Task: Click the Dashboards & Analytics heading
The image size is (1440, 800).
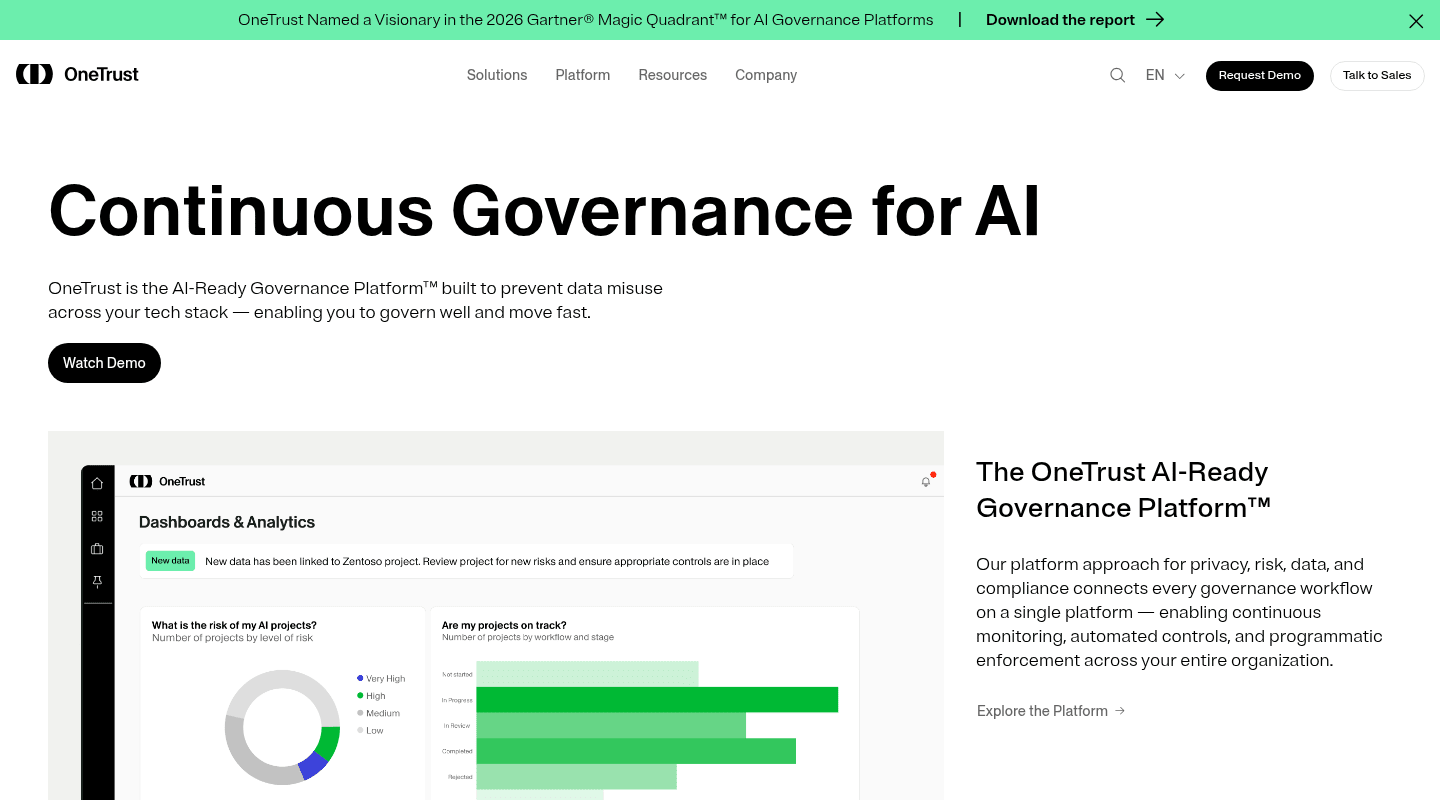Action: (227, 522)
